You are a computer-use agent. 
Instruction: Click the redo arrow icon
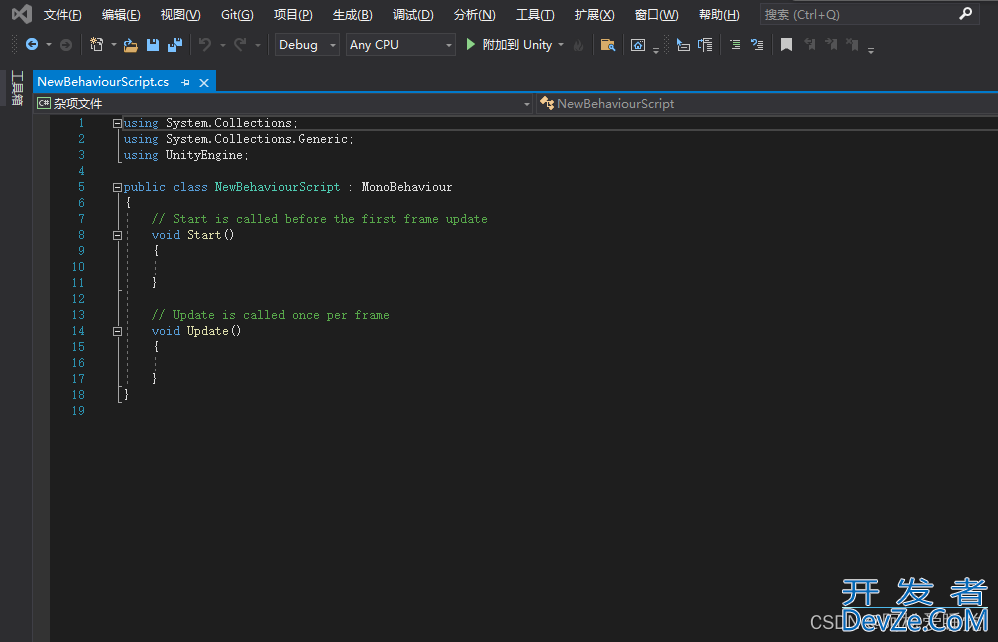240,45
